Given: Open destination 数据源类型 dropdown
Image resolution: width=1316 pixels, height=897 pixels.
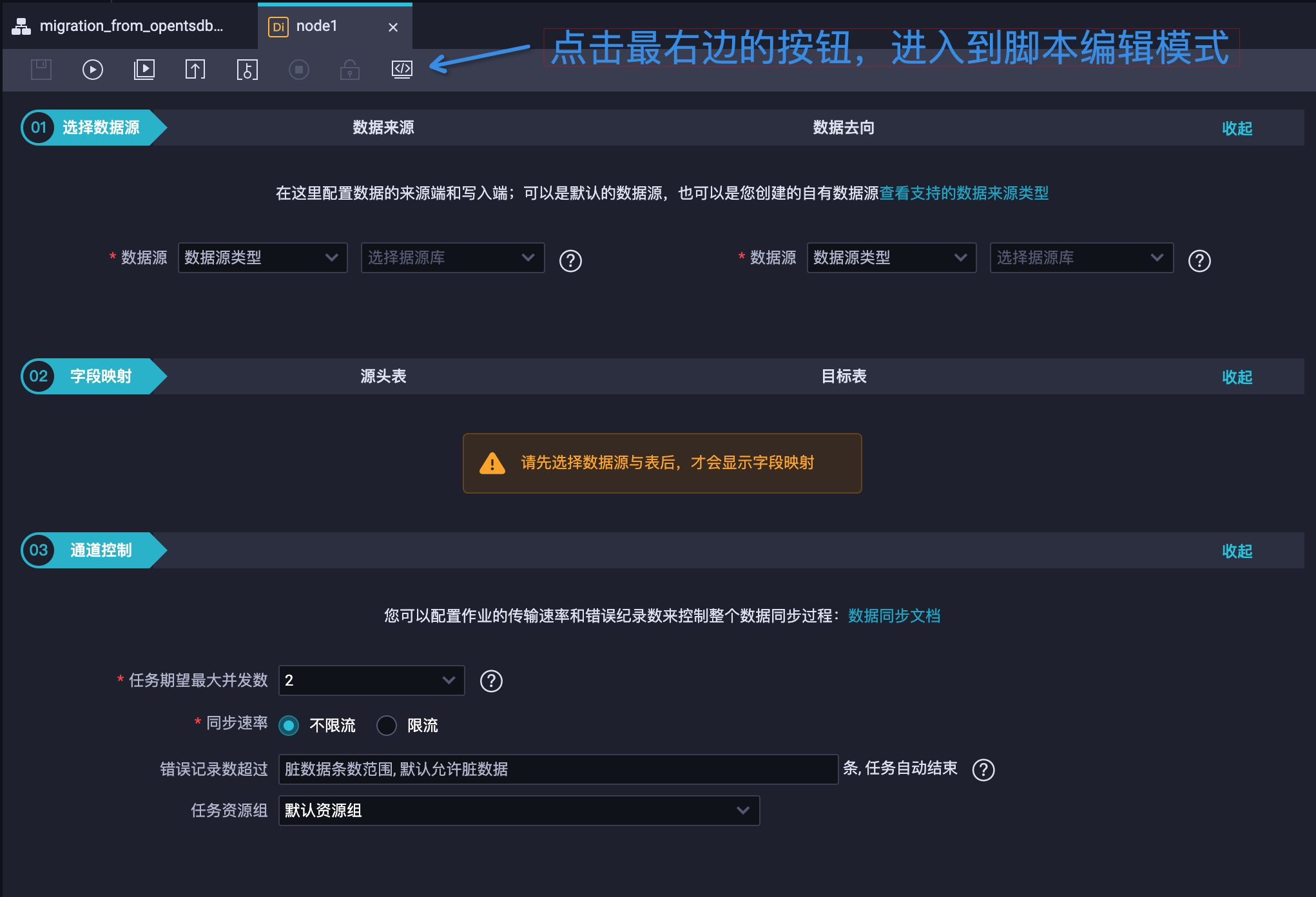Looking at the screenshot, I should (892, 258).
